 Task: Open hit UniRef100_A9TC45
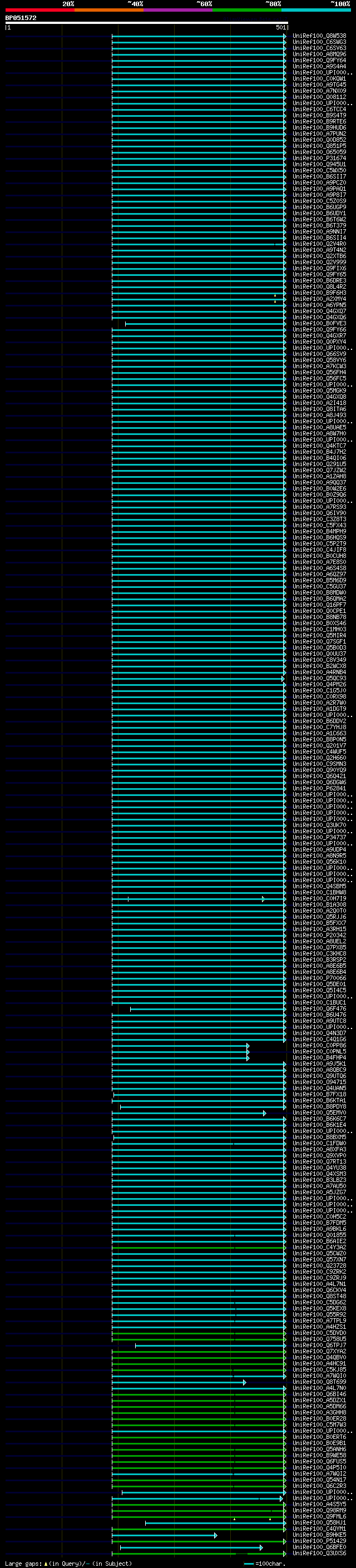319,85
